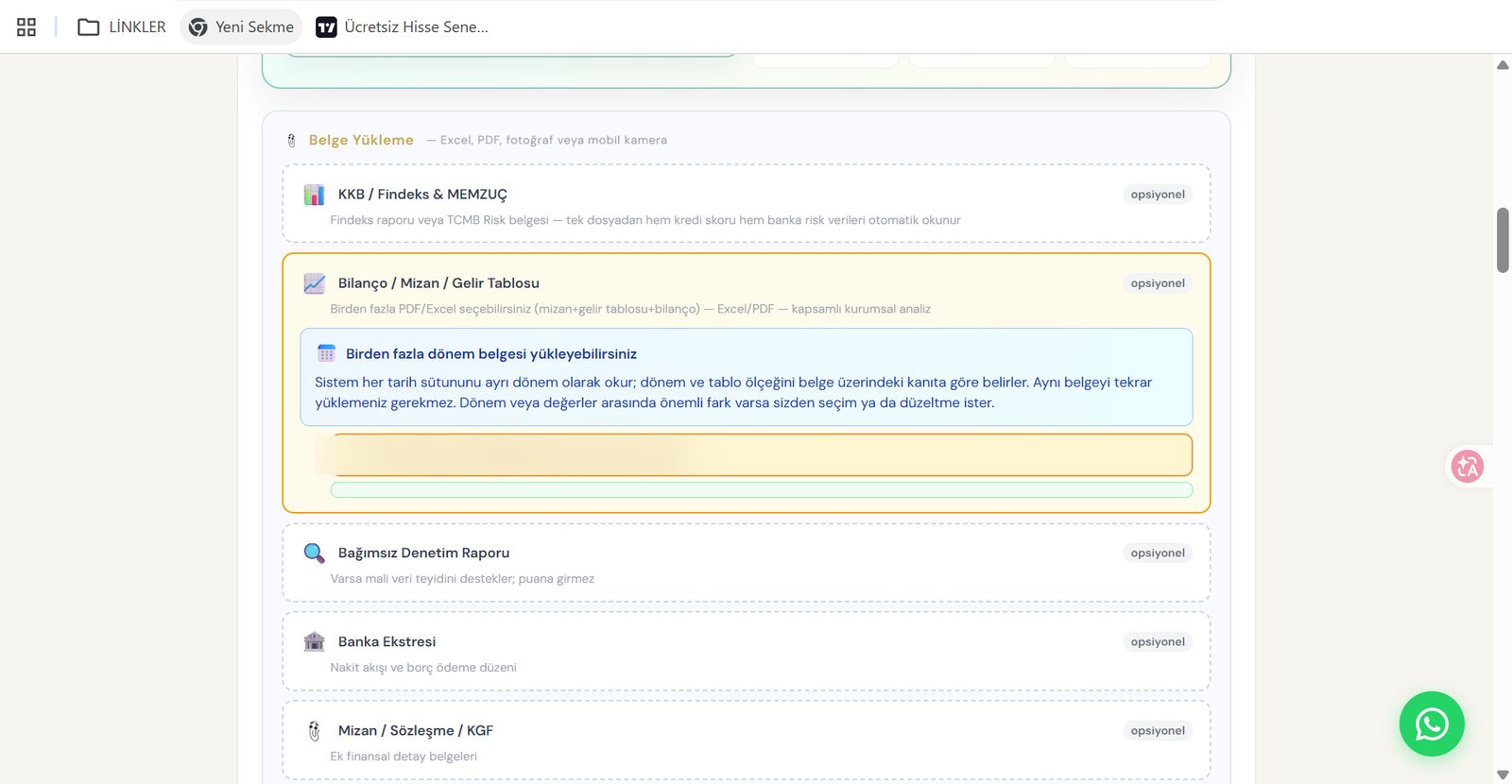Click the Nakit akışı ve borç ödeme düzeni text
Screen dimensions: 1512x784
[x=423, y=668]
